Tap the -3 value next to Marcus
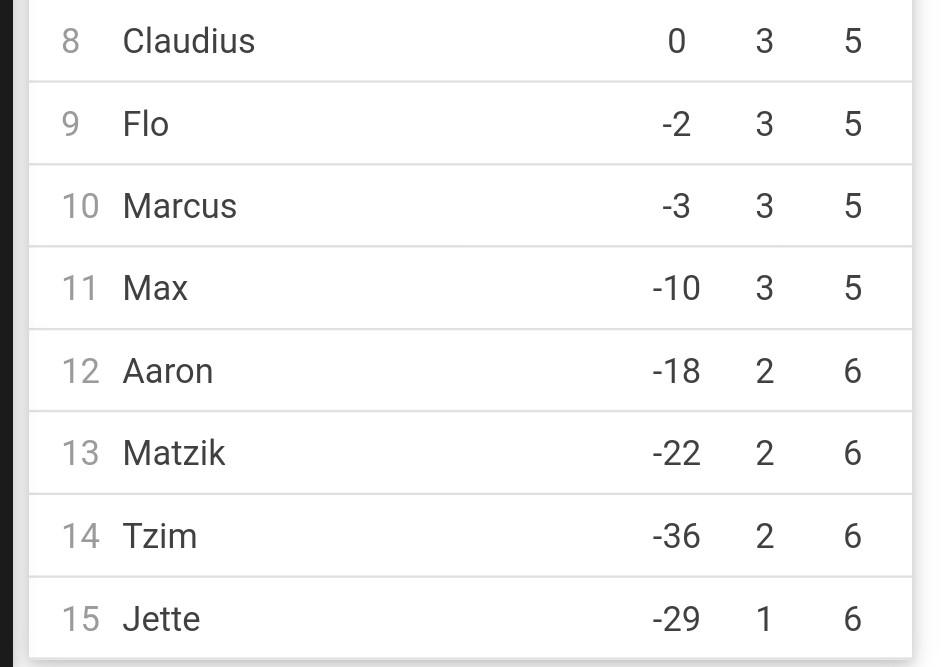944x667 pixels. point(676,206)
